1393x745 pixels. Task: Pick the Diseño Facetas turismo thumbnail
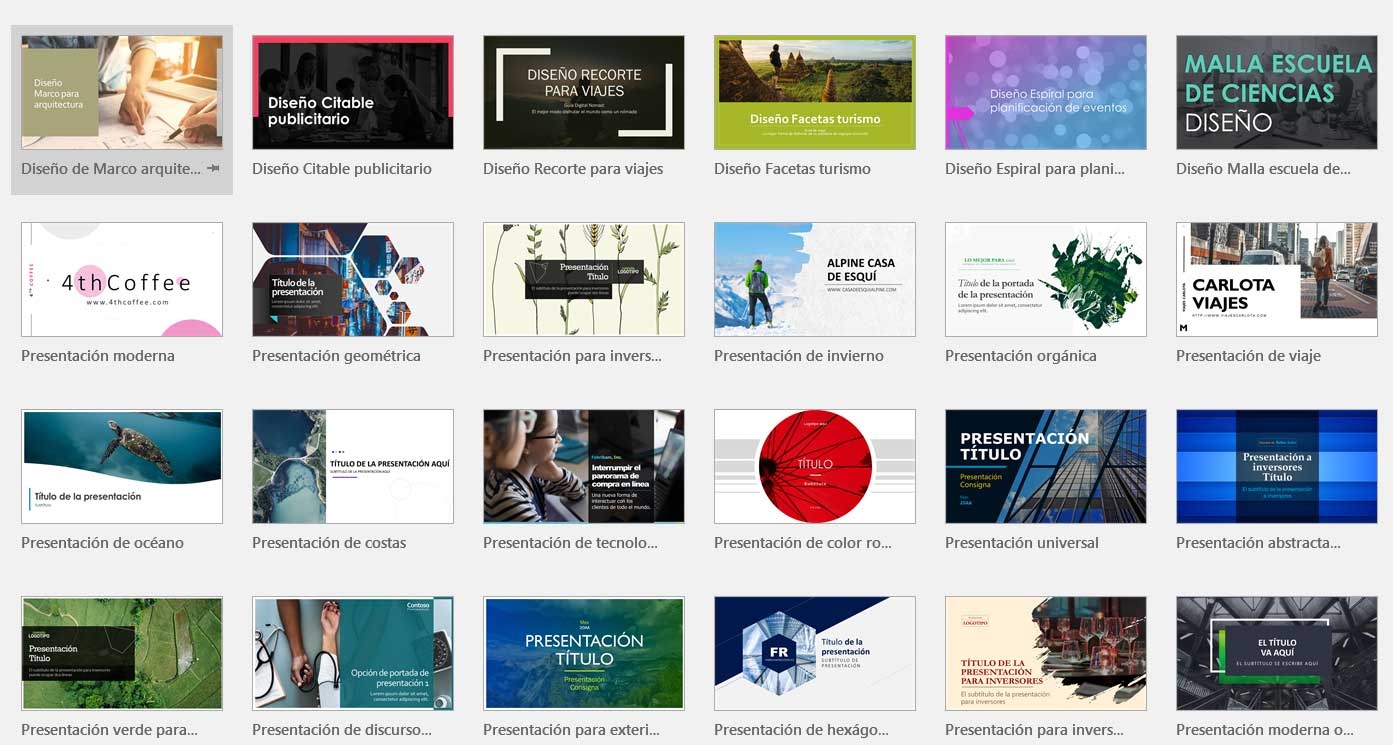[815, 92]
